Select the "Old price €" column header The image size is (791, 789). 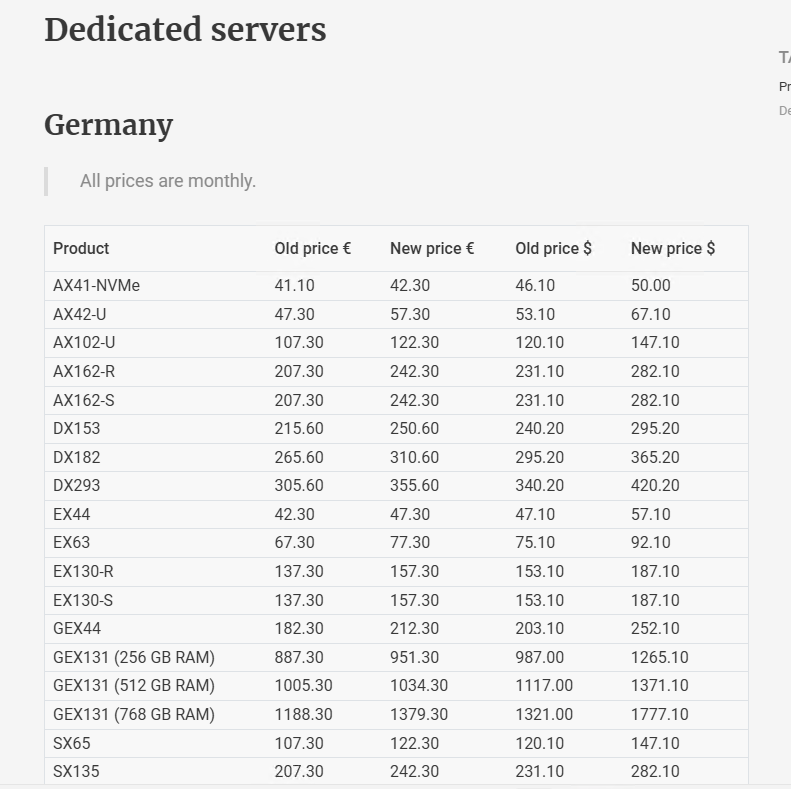pyautogui.click(x=312, y=248)
